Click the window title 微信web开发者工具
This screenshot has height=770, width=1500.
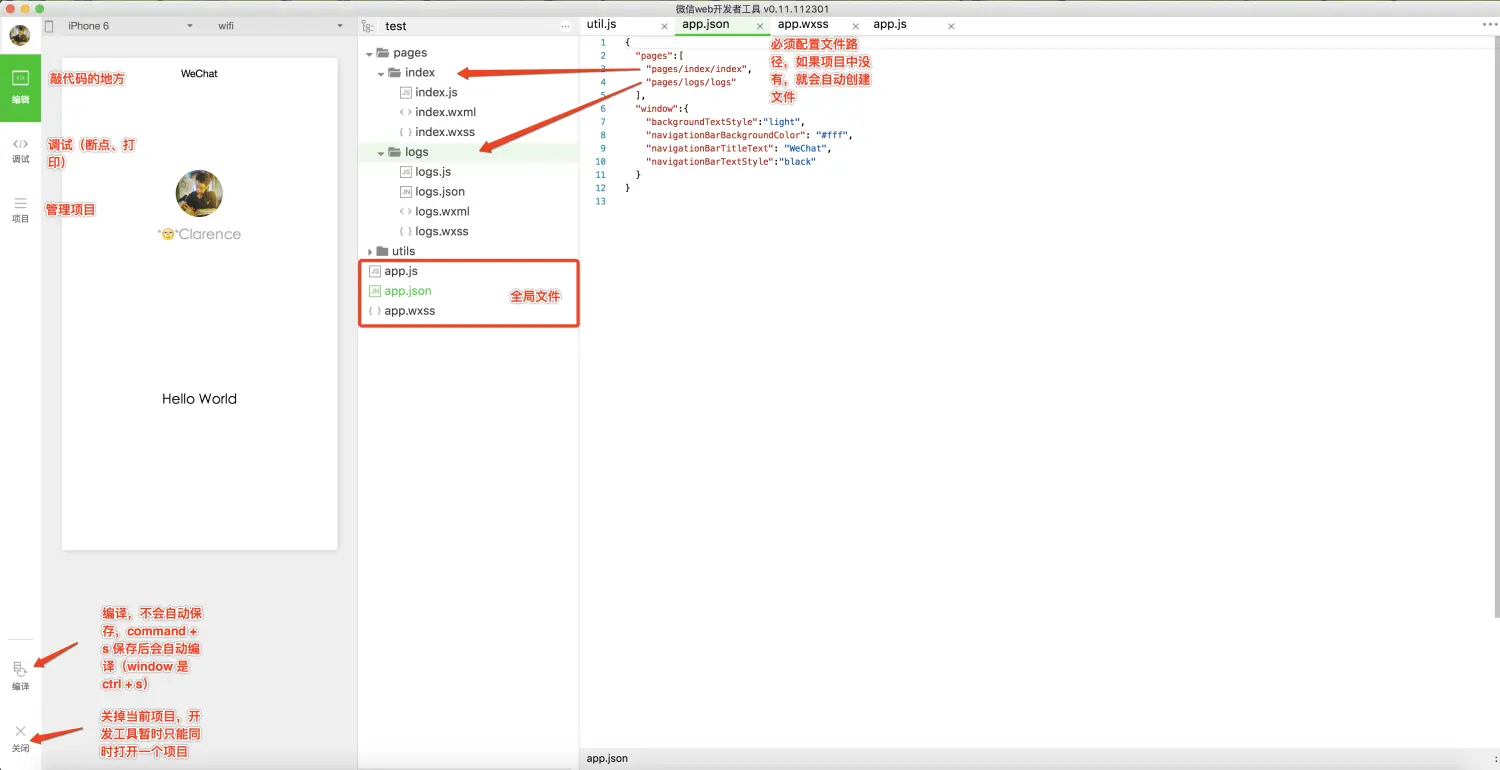point(752,9)
